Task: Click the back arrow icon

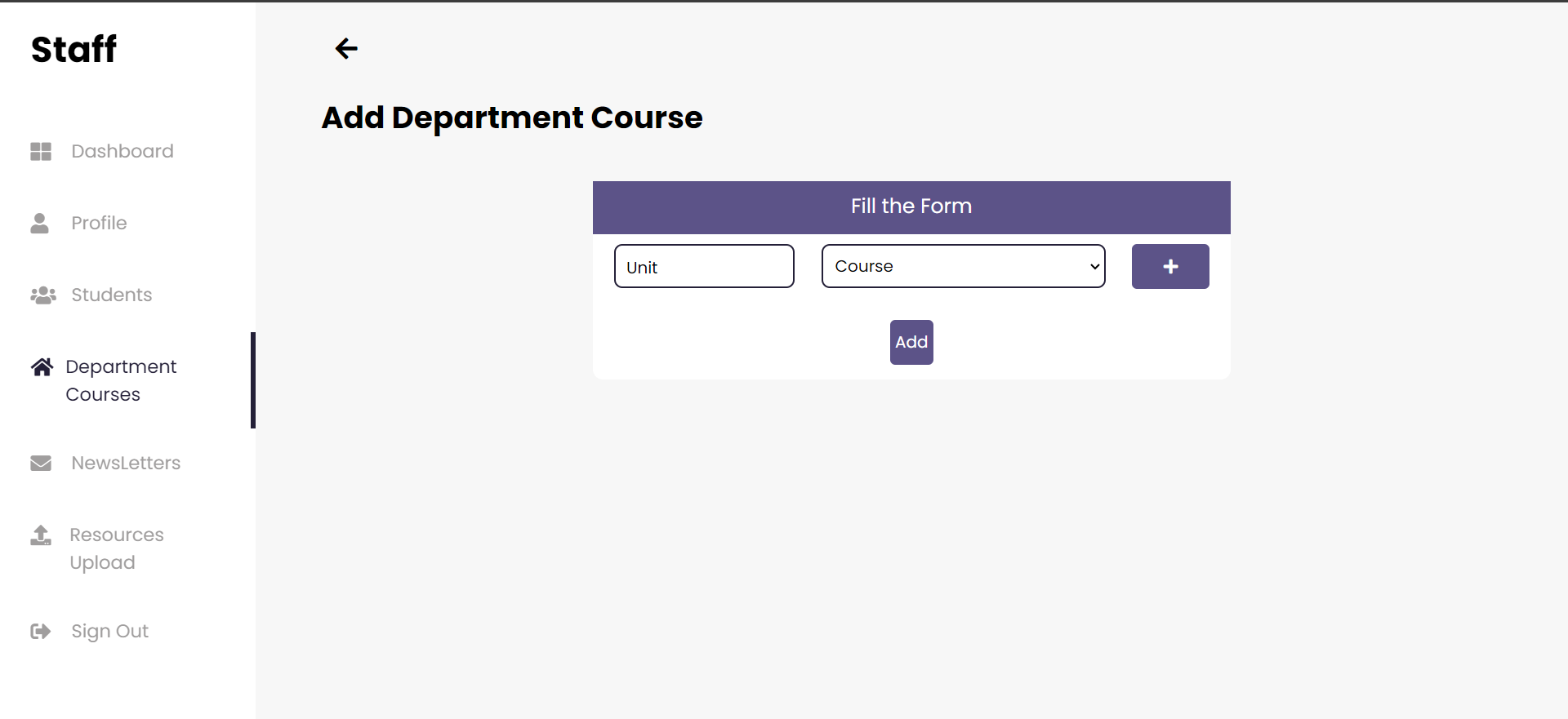Action: tap(346, 48)
